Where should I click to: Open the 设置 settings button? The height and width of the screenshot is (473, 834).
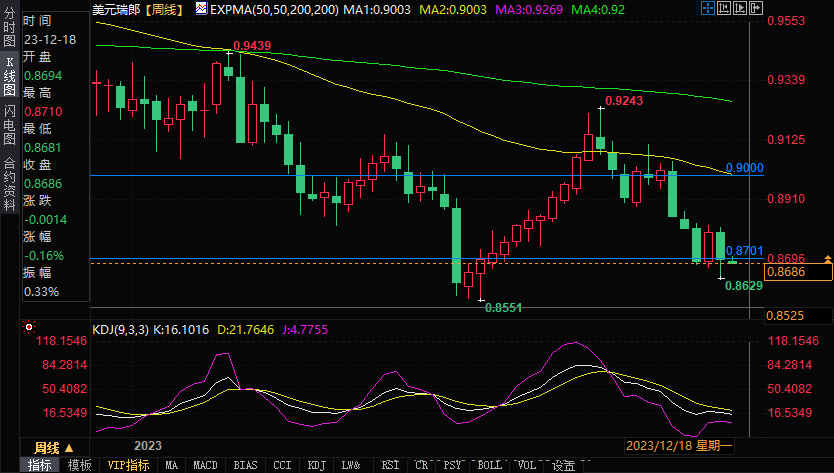(564, 465)
